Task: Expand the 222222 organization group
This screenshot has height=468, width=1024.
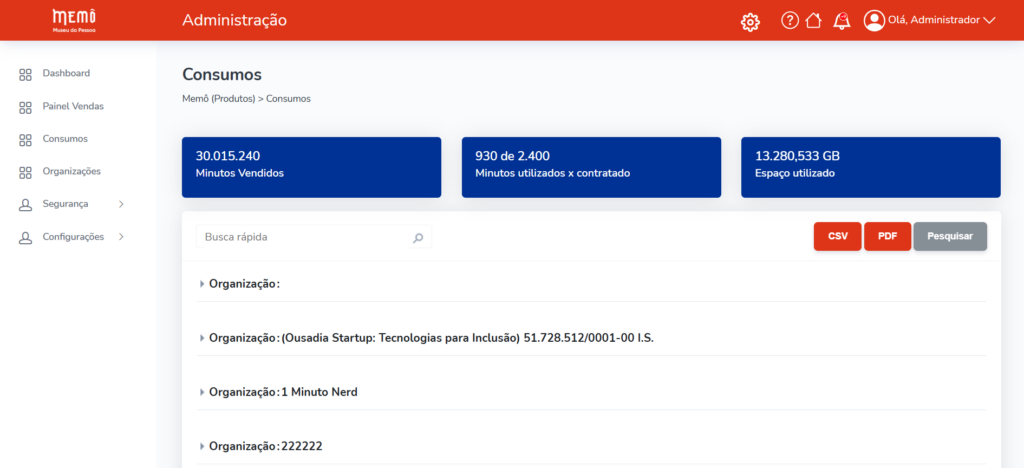Action: point(202,446)
